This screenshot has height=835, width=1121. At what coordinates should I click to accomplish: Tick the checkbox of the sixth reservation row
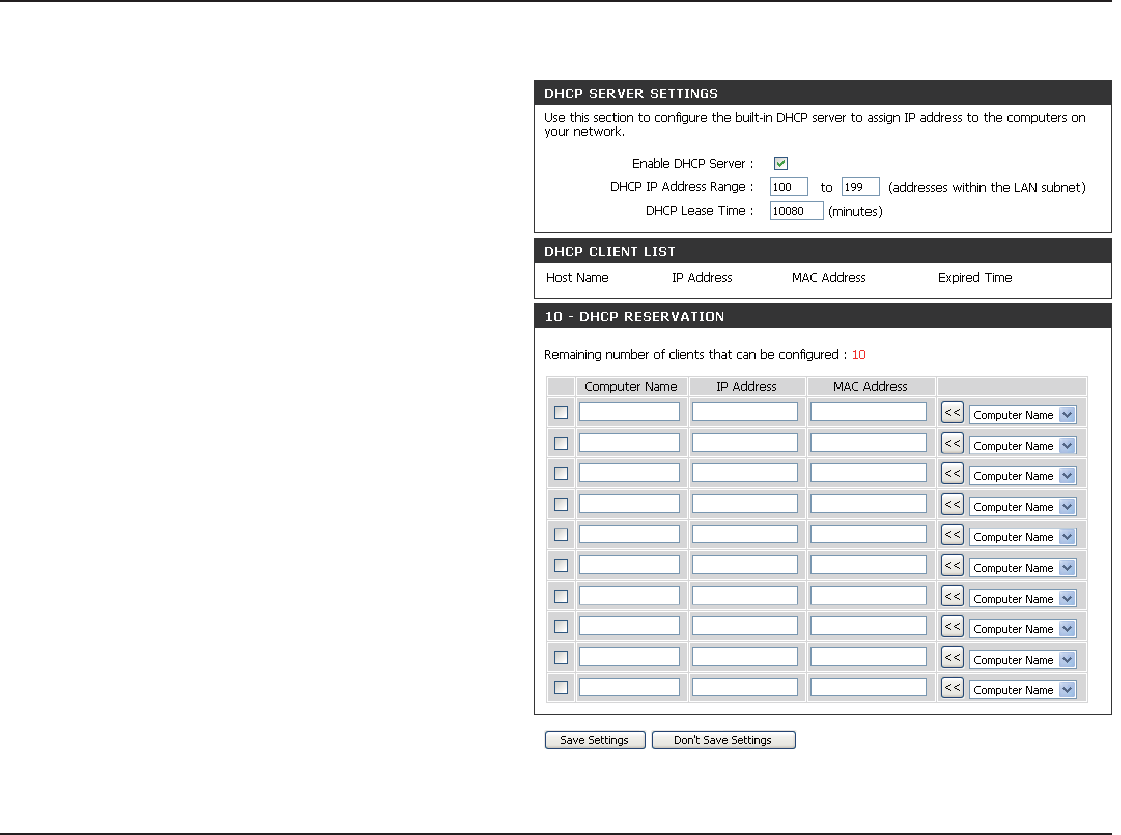click(561, 565)
